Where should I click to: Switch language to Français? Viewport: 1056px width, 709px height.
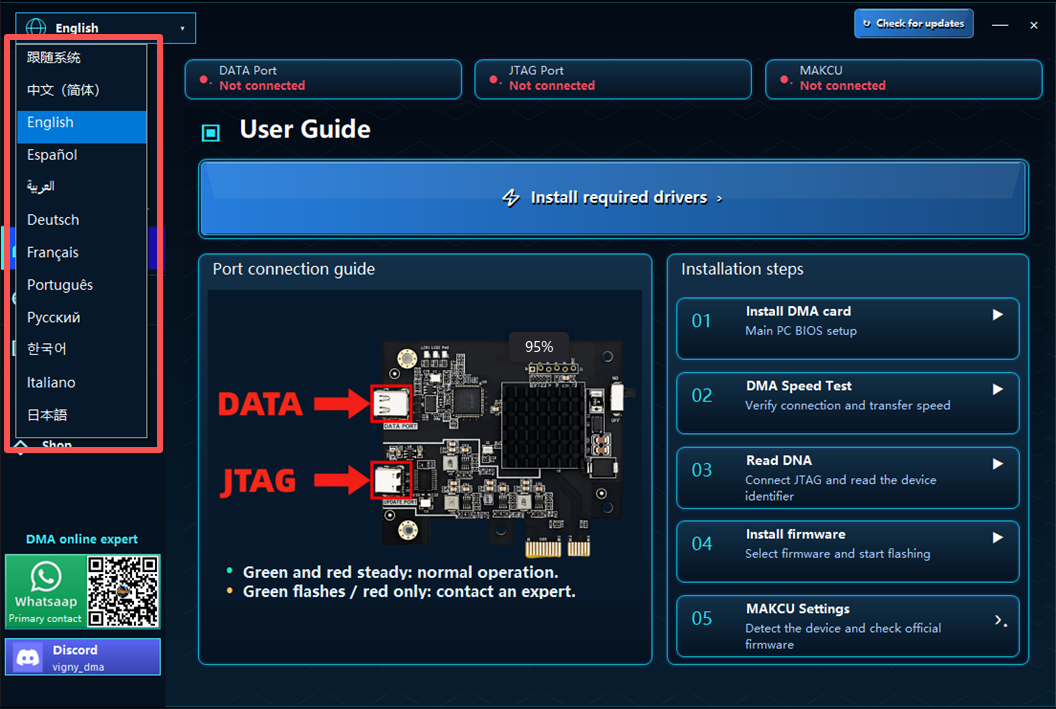pyautogui.click(x=81, y=252)
